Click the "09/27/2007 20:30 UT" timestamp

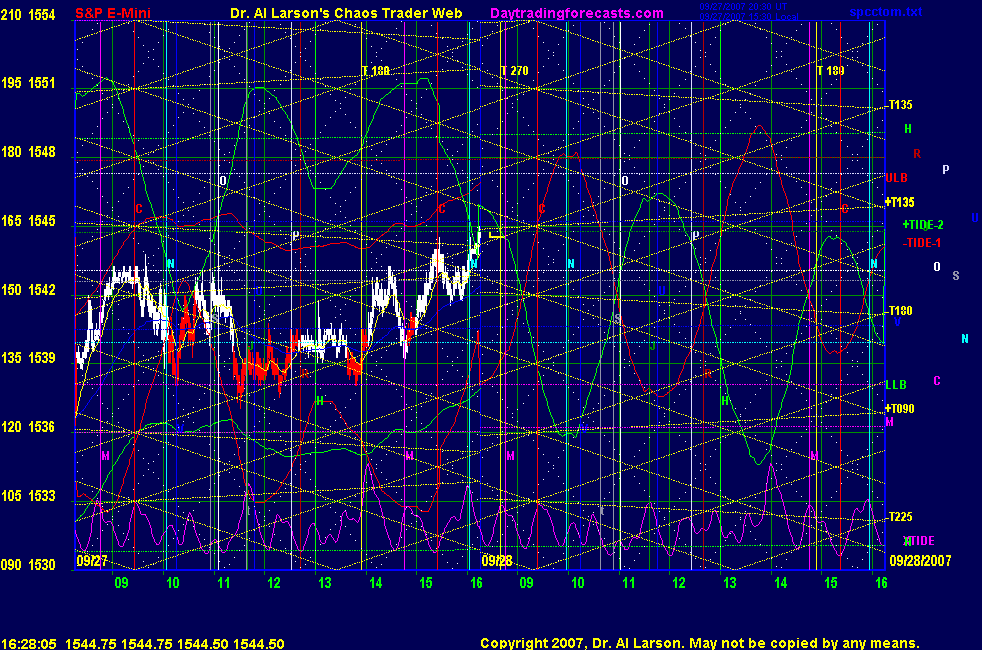743,7
